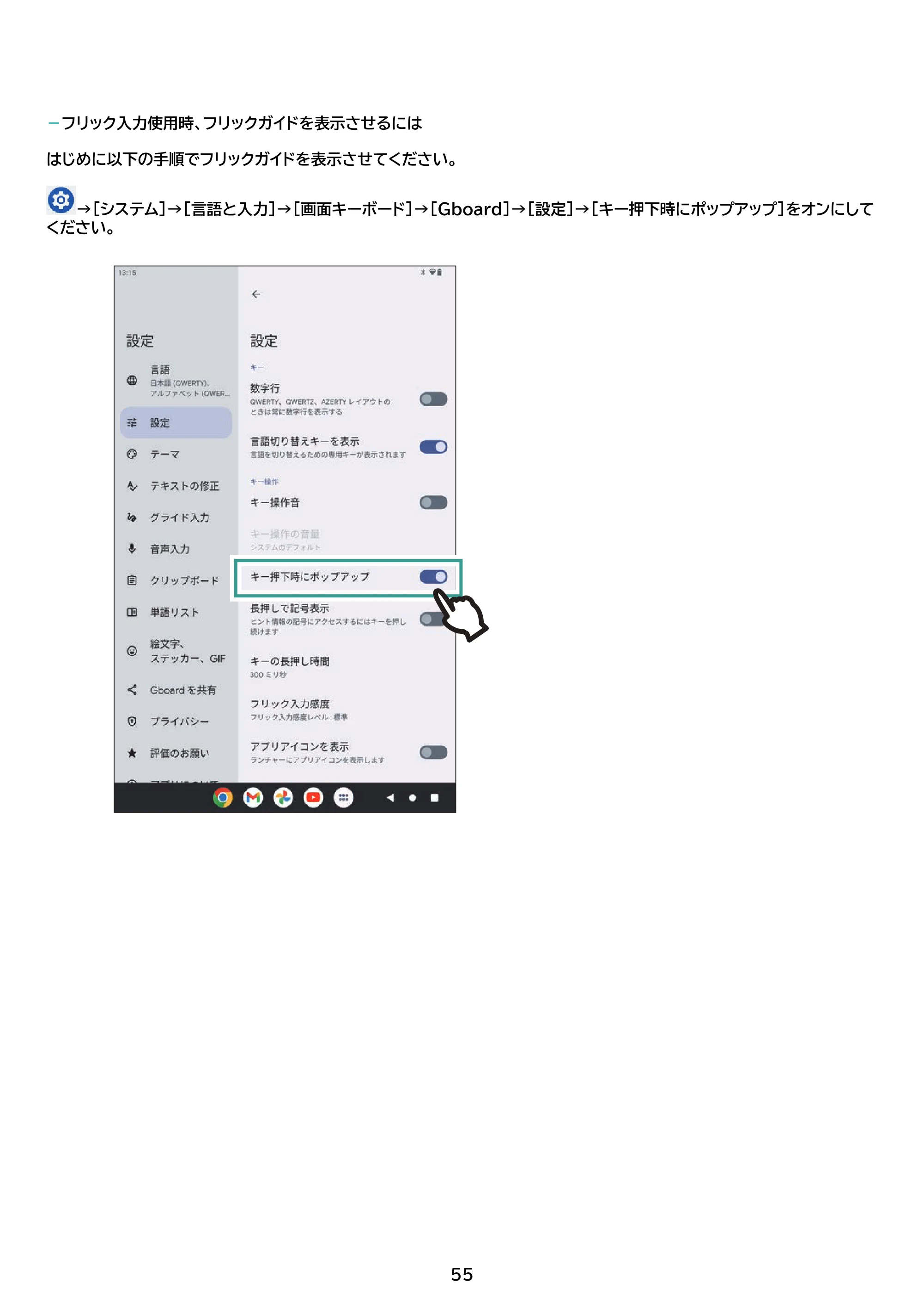
Task: Open 絵文字、ステッカー、GIF settings
Action: (x=188, y=650)
